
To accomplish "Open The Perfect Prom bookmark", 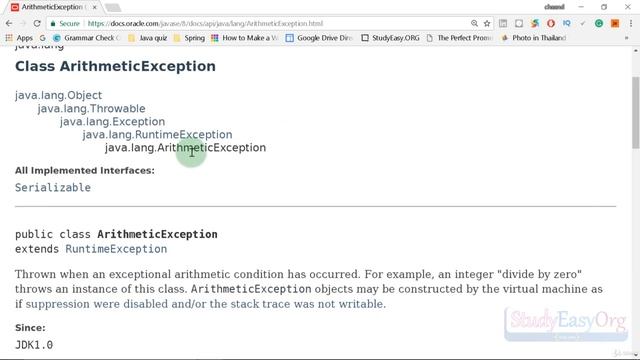I will point(459,38).
